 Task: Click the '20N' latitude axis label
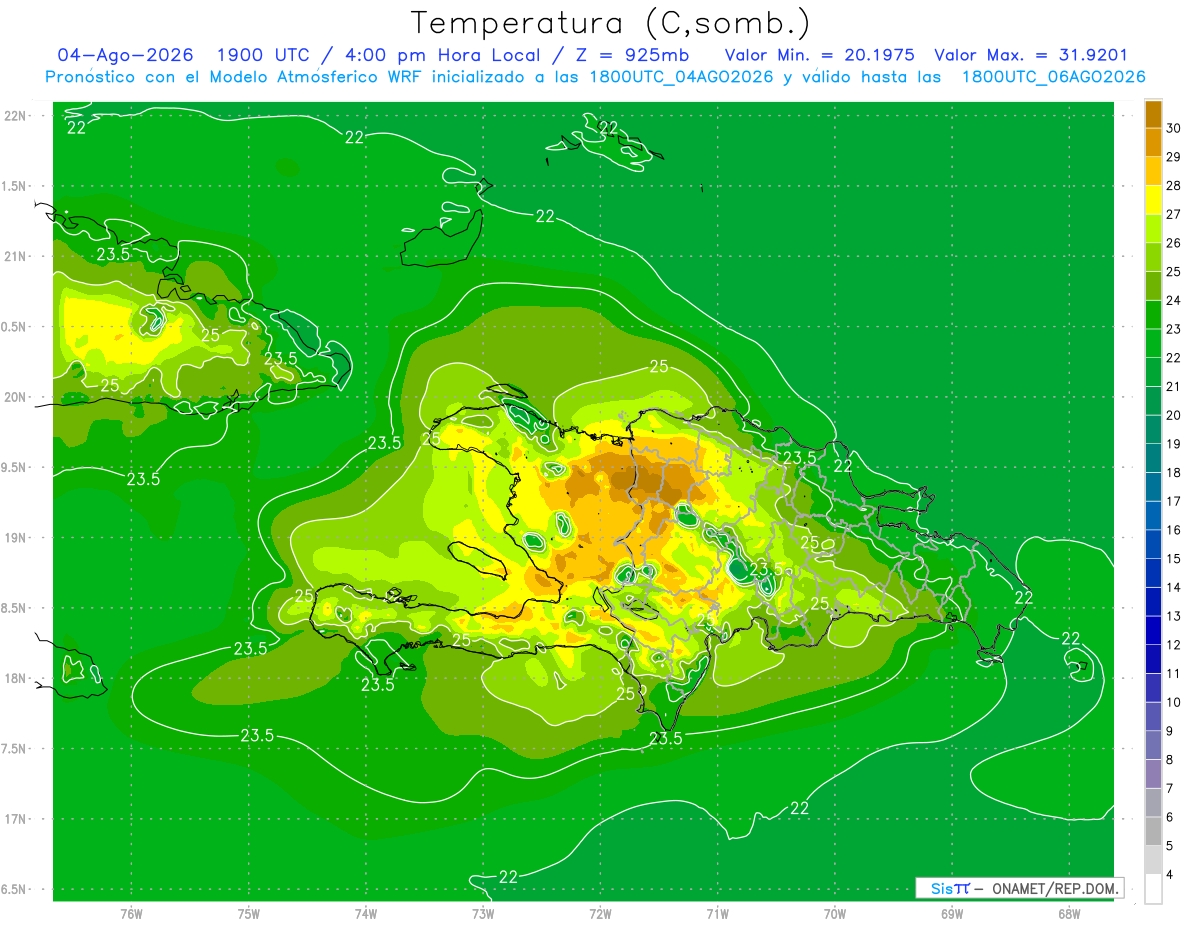[17, 398]
